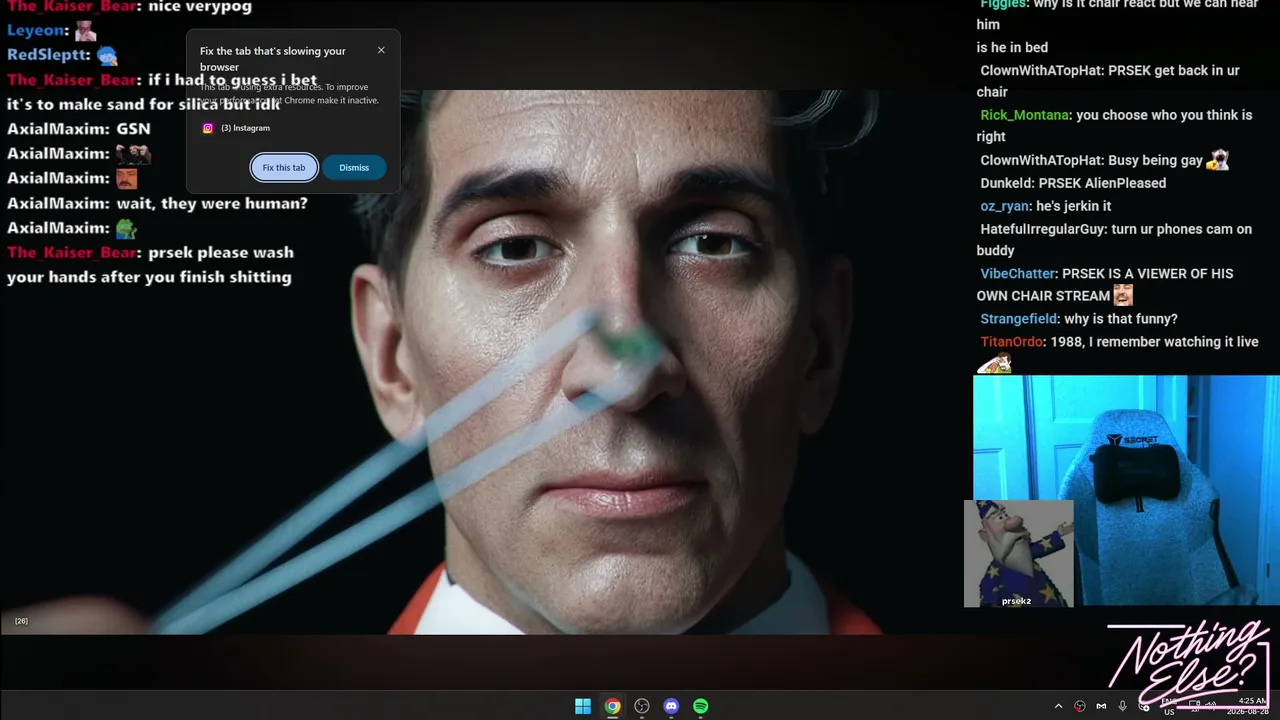Screen dimensions: 1280x720
Task: Click the emote after 'Busy being gay'
Action: coord(1217,160)
